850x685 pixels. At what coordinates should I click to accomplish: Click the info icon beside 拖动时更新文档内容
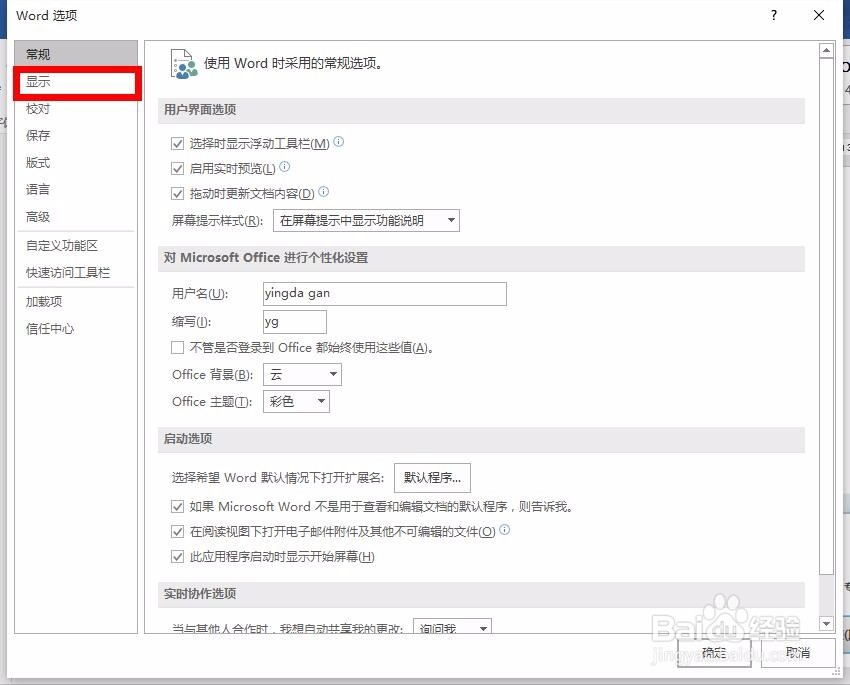(322, 192)
